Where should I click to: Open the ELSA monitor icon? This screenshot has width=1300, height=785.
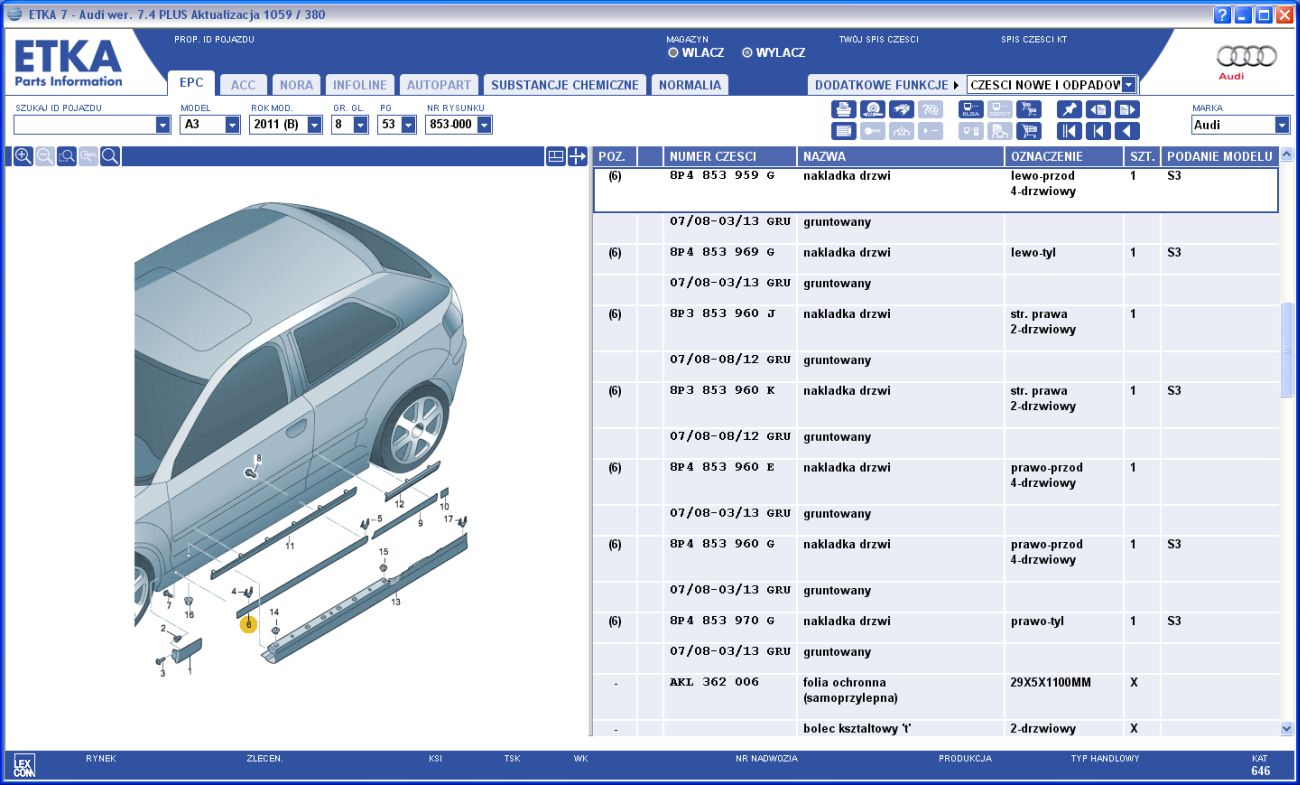tap(971, 109)
